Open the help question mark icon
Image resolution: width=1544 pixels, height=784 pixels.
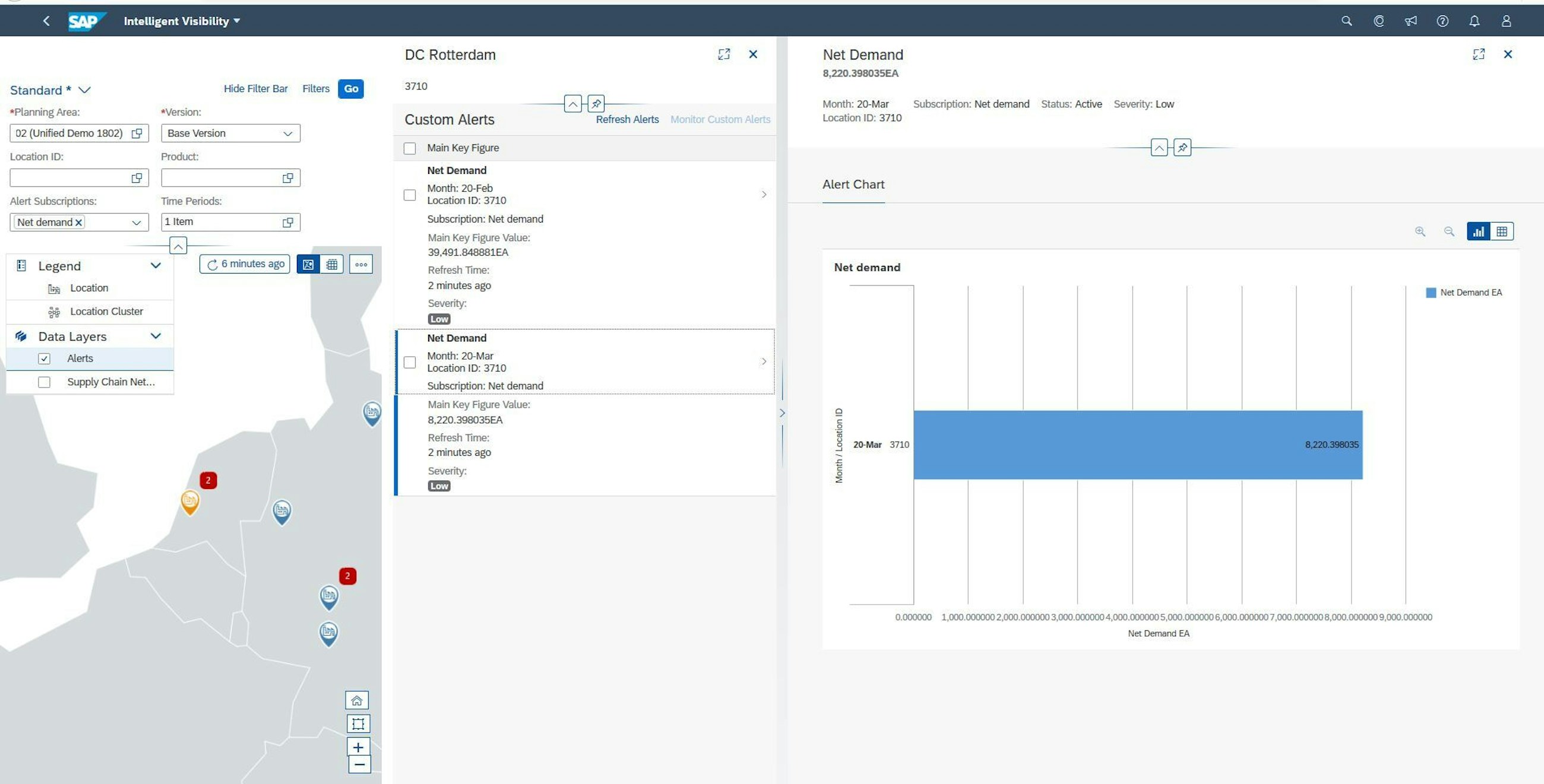[x=1442, y=21]
